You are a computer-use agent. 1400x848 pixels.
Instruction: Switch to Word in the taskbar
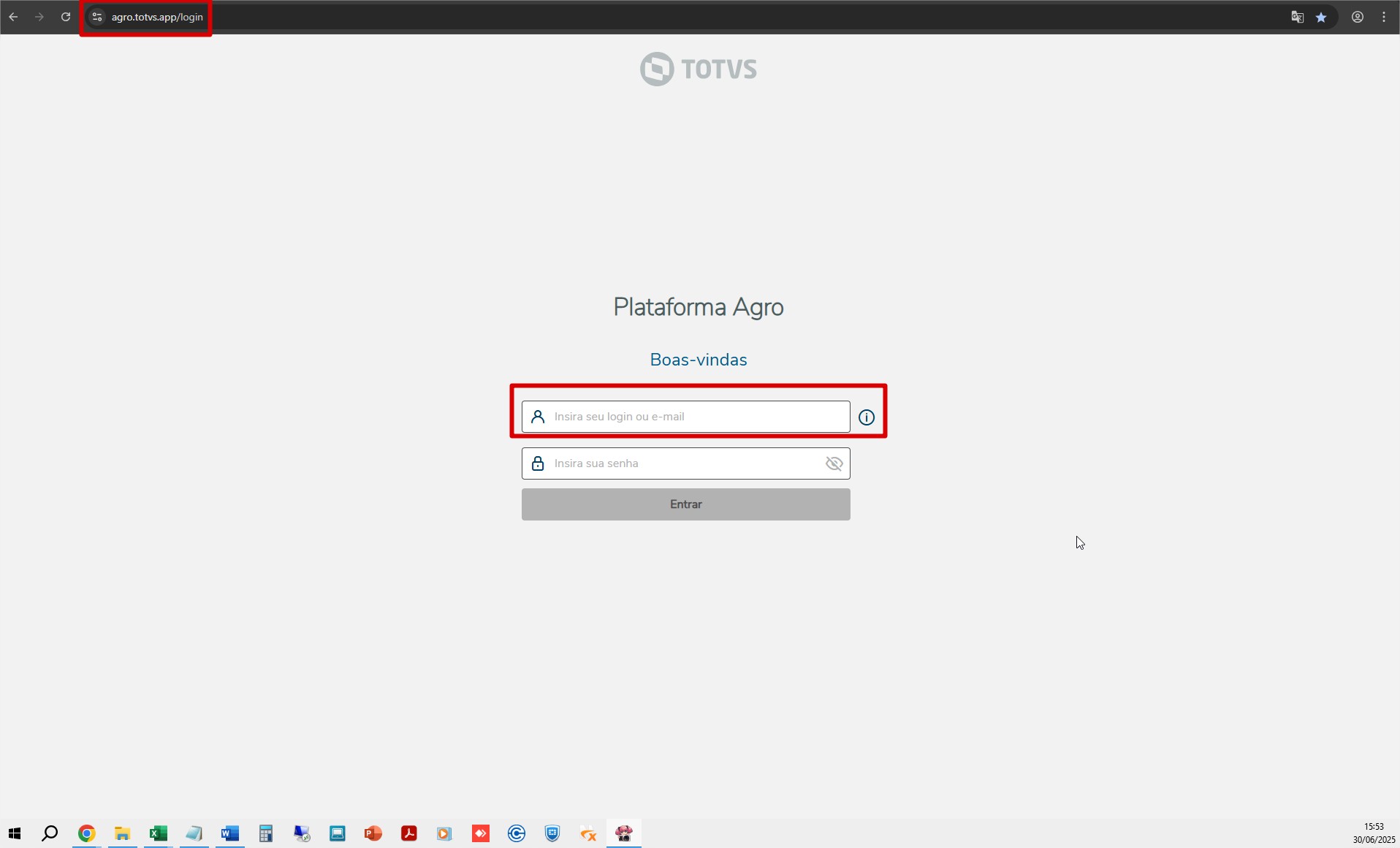[x=230, y=833]
